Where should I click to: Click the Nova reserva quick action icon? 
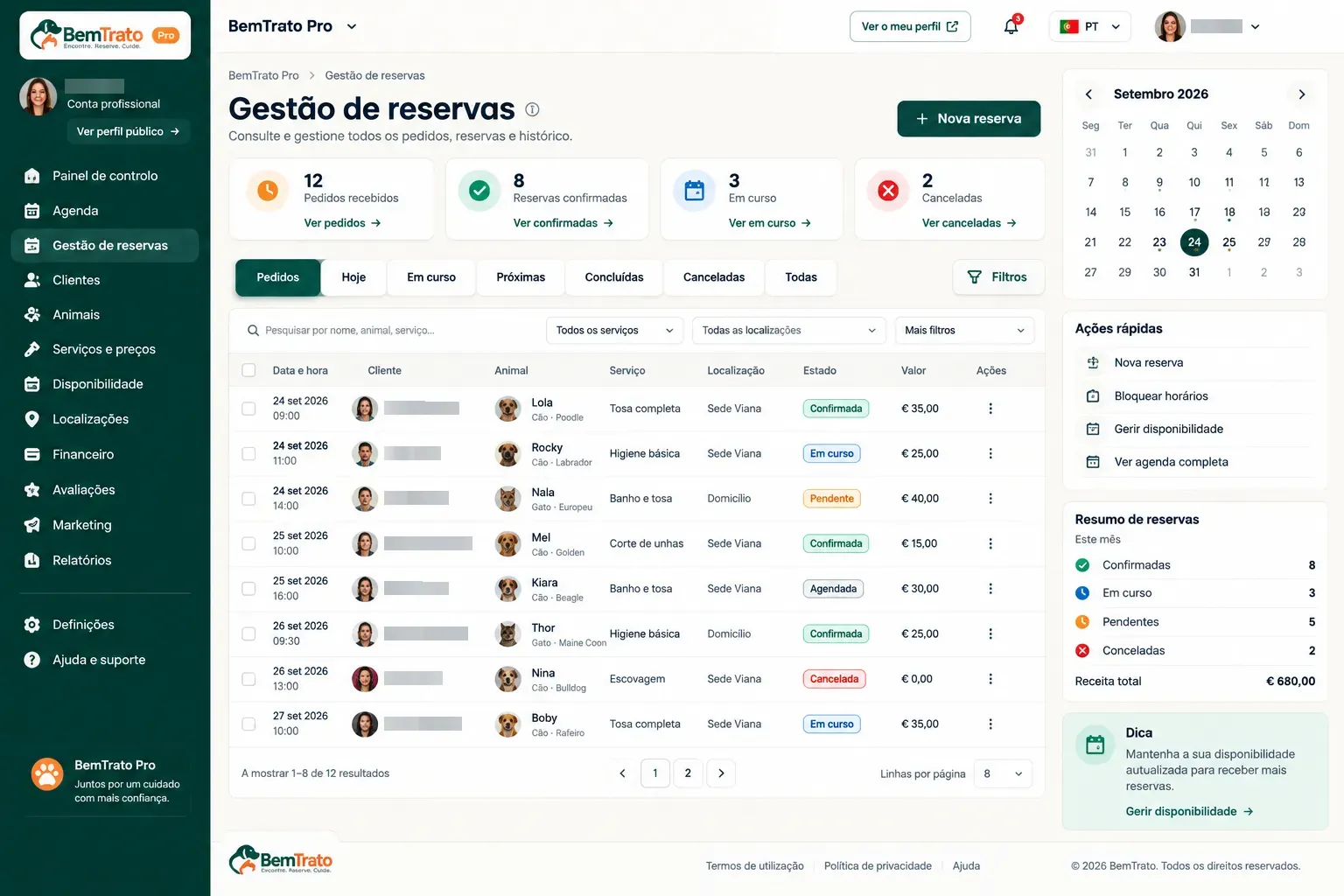point(1093,362)
